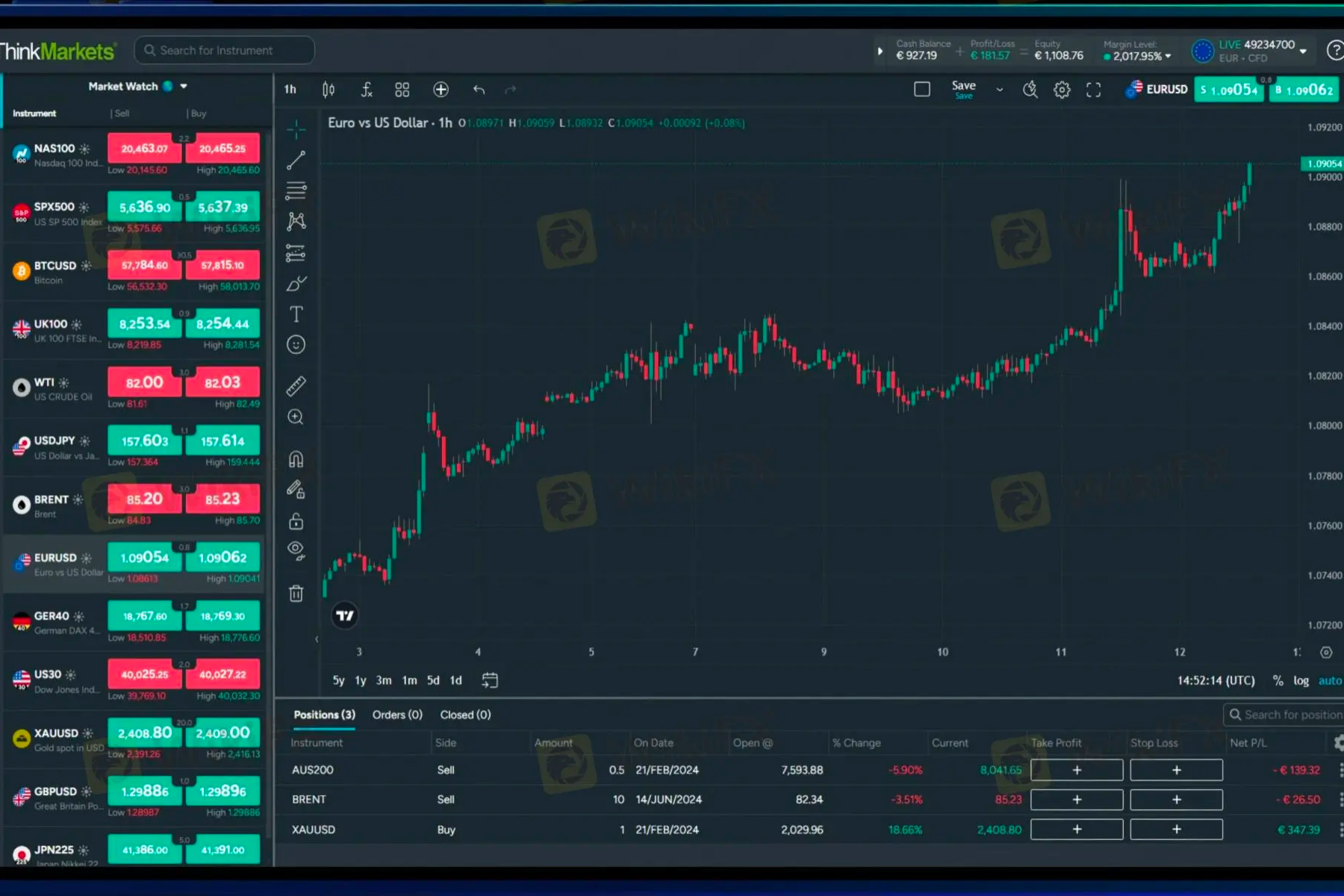The height and width of the screenshot is (896, 1344).
Task: Select the text annotation tool
Action: click(x=296, y=314)
